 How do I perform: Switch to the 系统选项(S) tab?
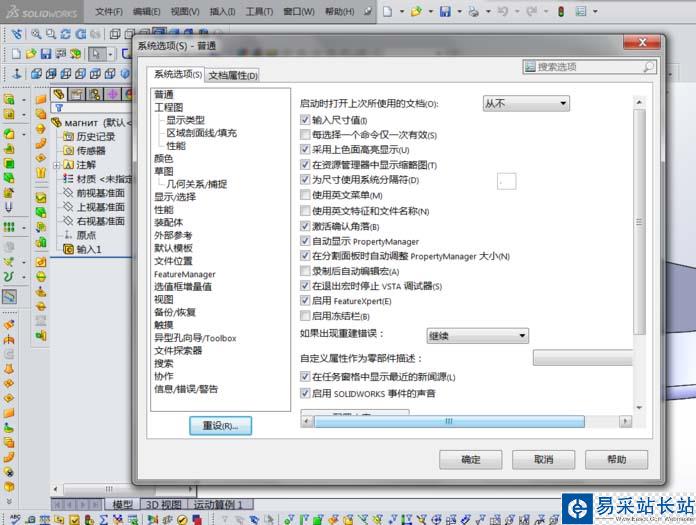pyautogui.click(x=178, y=74)
